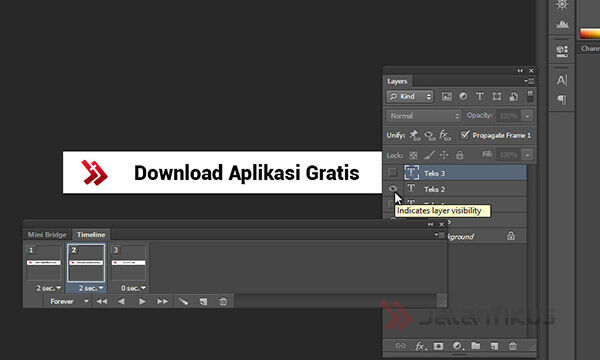This screenshot has width=600, height=360.
Task: Collapse the Layers panel with double arrows
Action: pyautogui.click(x=520, y=70)
